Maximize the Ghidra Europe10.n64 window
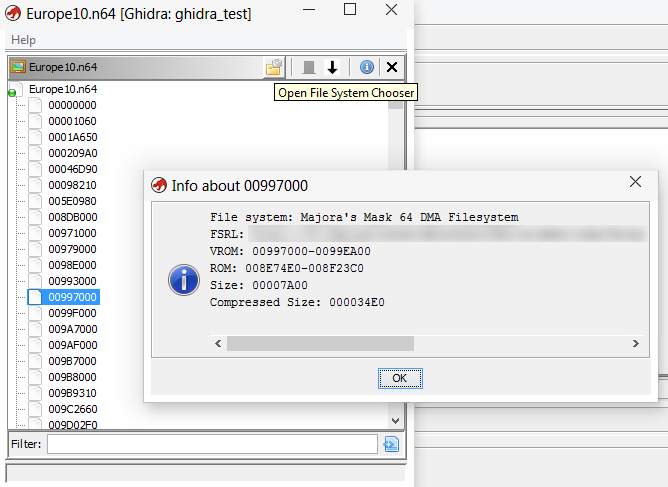Viewport: 668px width, 487px height. pyautogui.click(x=350, y=9)
